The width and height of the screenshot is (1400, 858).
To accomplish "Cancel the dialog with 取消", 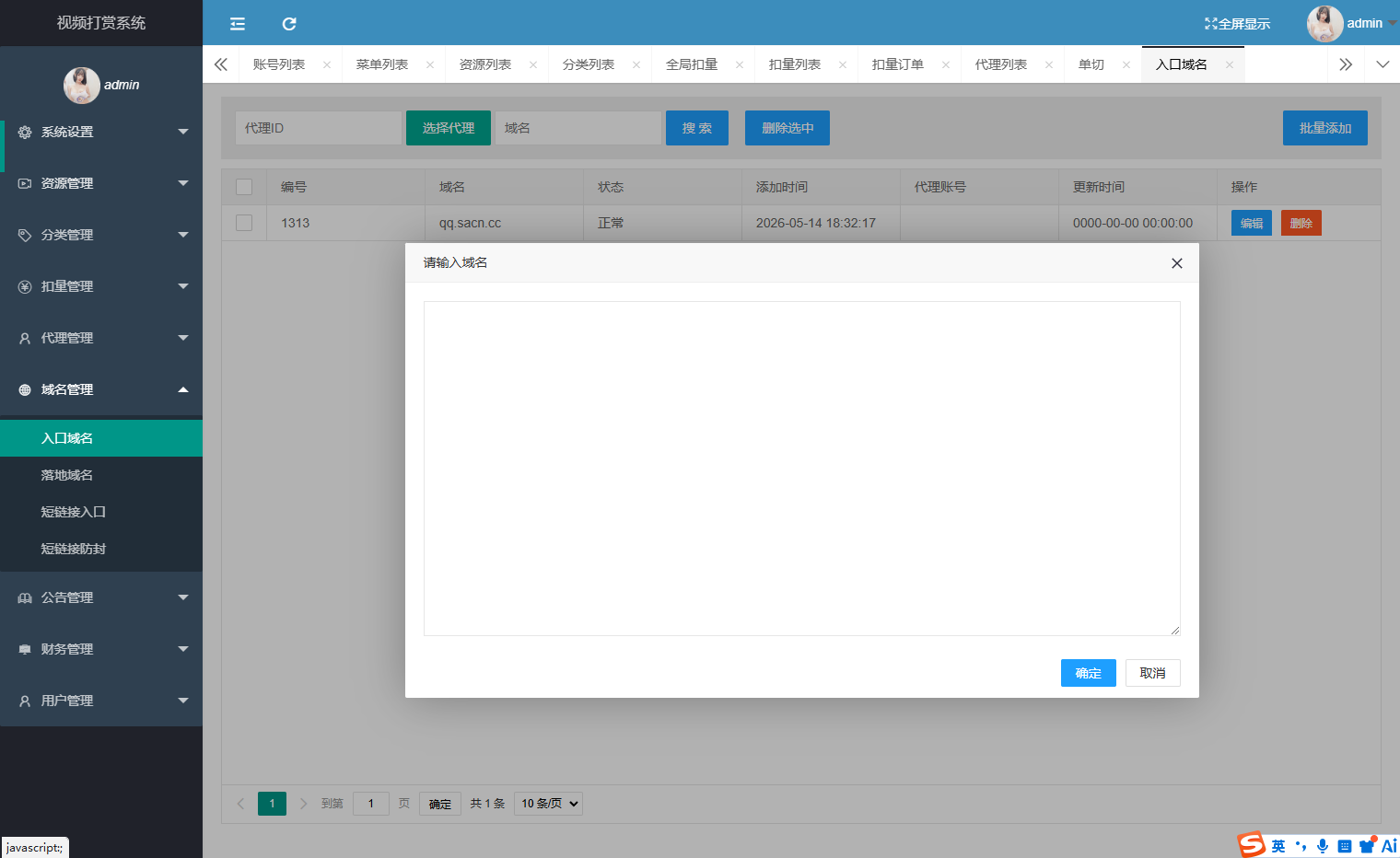I will pyautogui.click(x=1153, y=673).
